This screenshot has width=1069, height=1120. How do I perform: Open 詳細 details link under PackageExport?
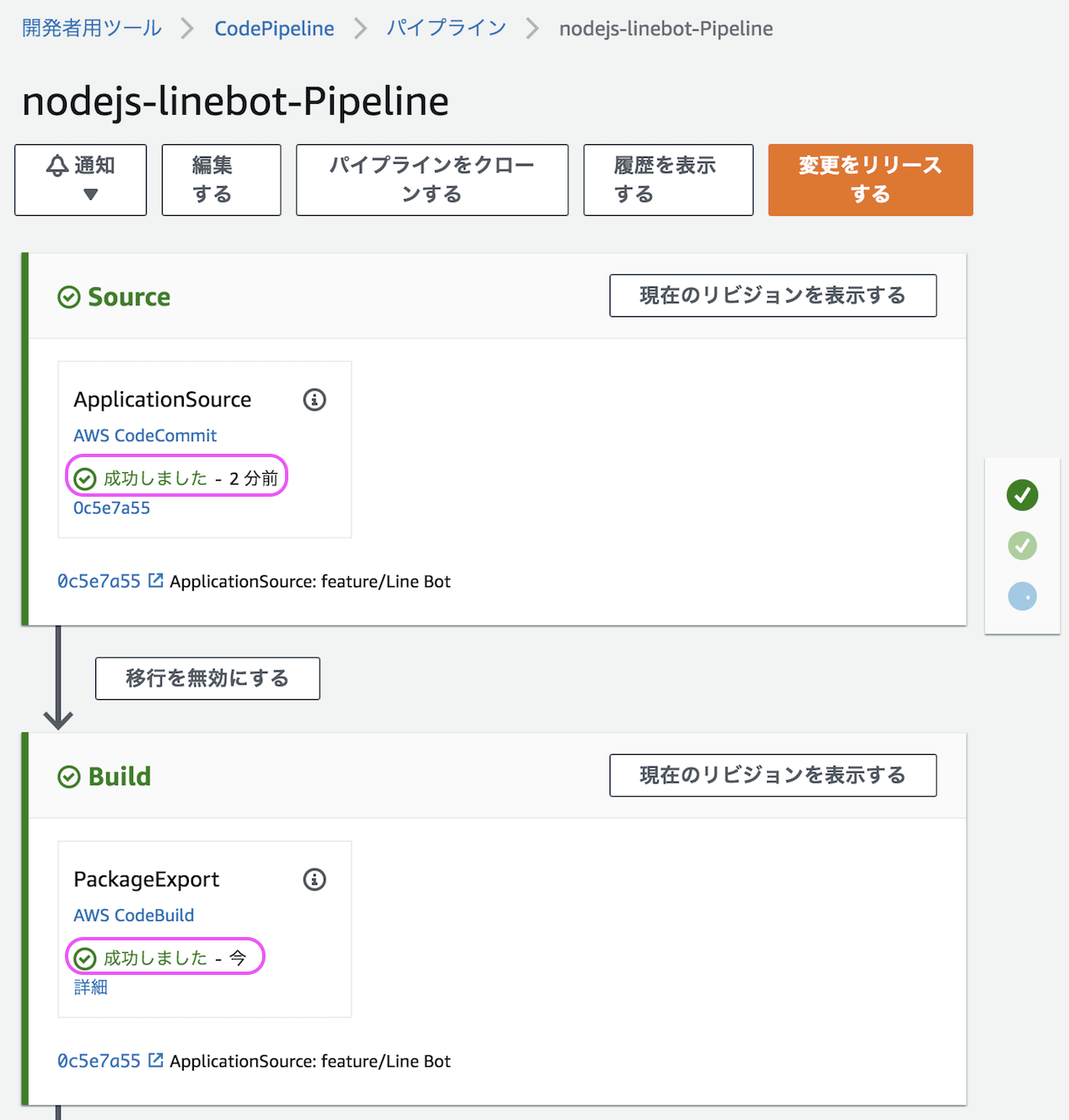click(91, 987)
